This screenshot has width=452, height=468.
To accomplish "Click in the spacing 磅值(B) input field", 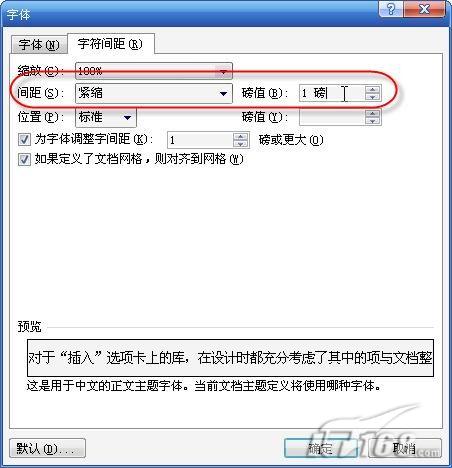I will [332, 93].
